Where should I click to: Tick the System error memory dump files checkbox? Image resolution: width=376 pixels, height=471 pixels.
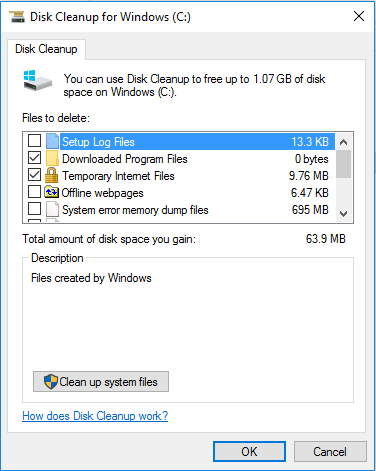35,209
